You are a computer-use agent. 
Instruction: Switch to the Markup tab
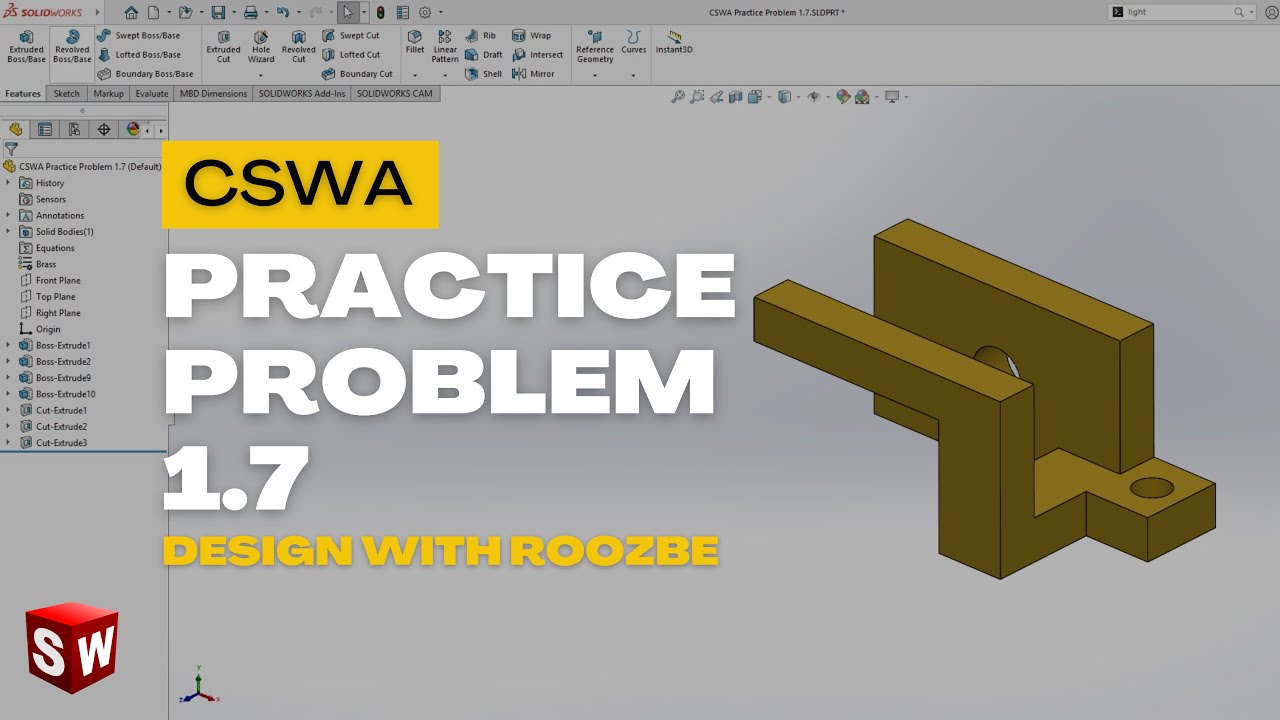(x=109, y=94)
